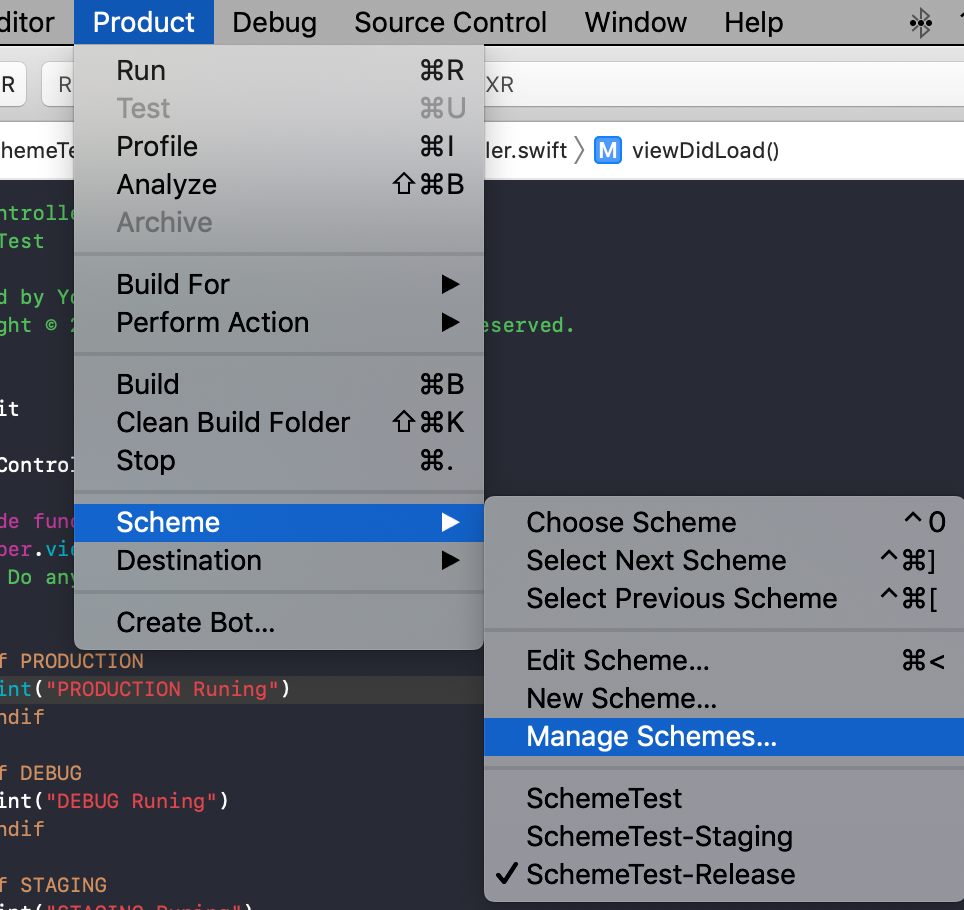This screenshot has width=964, height=910.
Task: Switch to the SchemeTest scheme
Action: pos(604,798)
